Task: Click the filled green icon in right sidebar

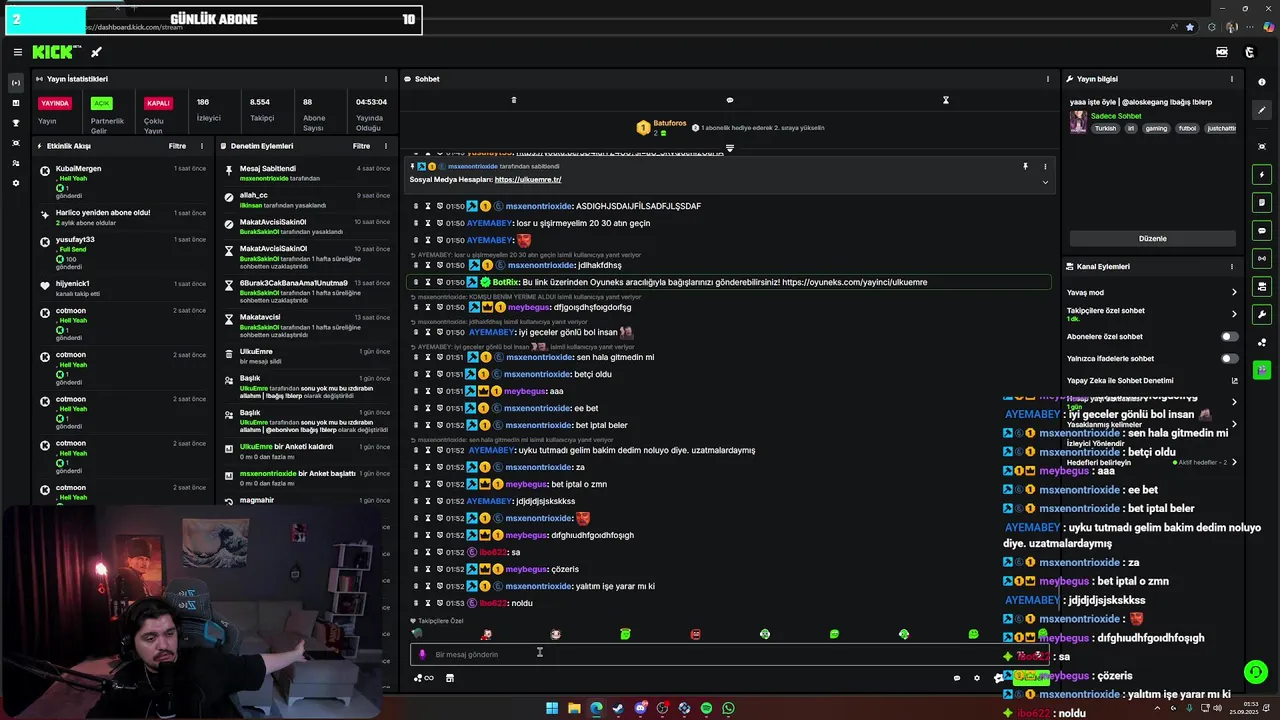Action: coord(1262,370)
